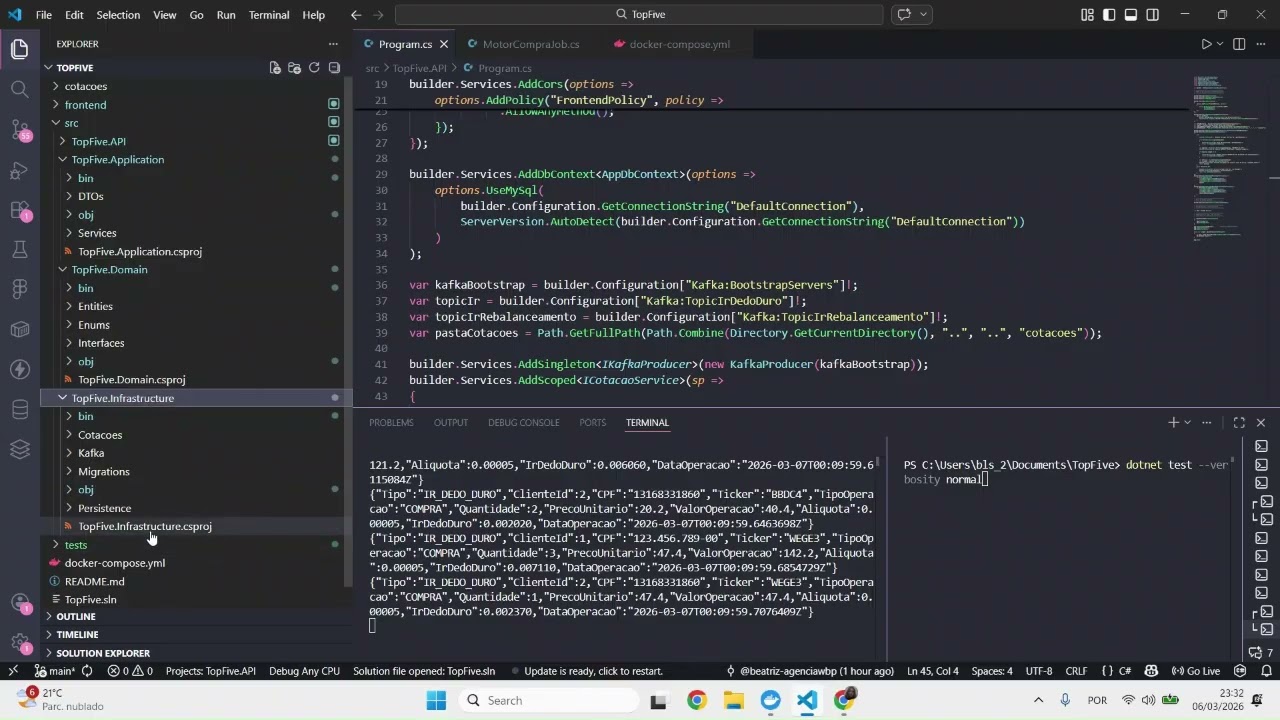Viewport: 1280px width, 720px height.
Task: Switch to the docker-compose.yml tab
Action: click(x=680, y=44)
